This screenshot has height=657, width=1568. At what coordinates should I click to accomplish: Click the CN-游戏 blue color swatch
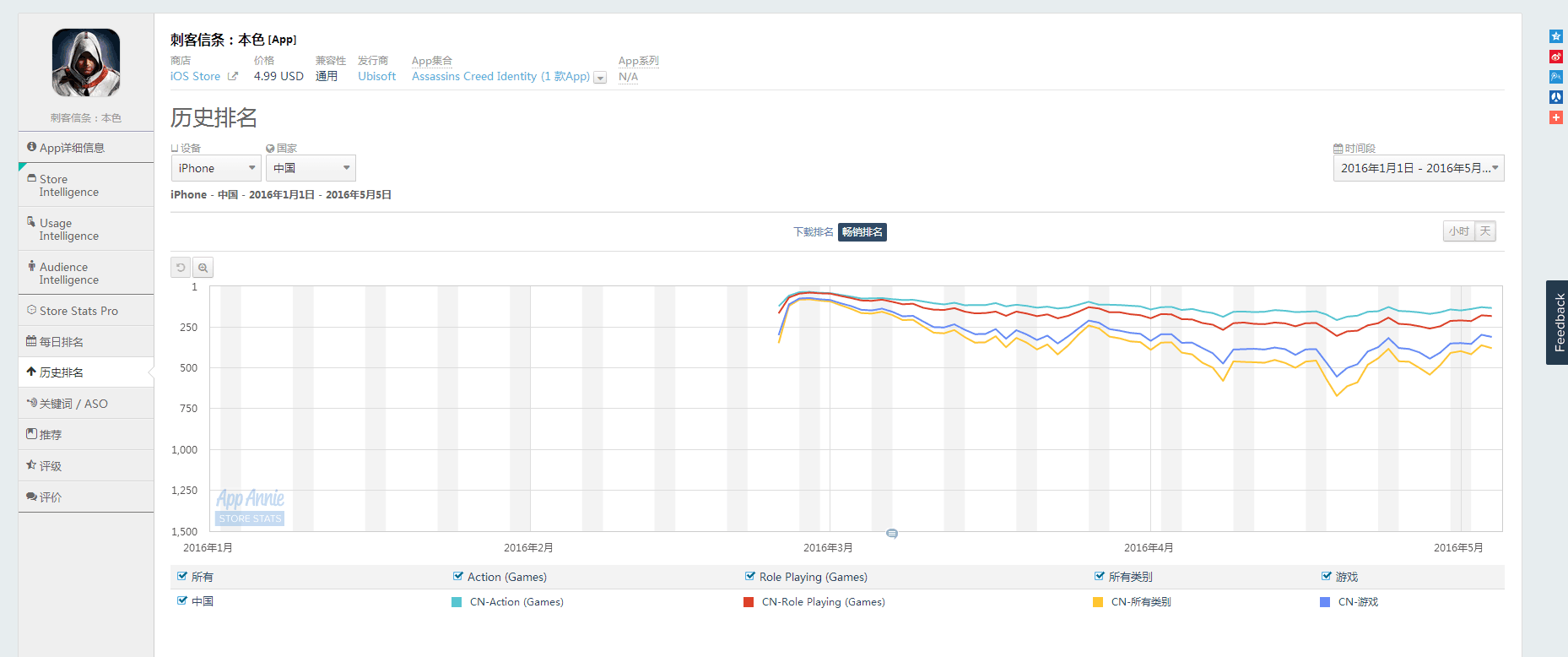(1325, 602)
